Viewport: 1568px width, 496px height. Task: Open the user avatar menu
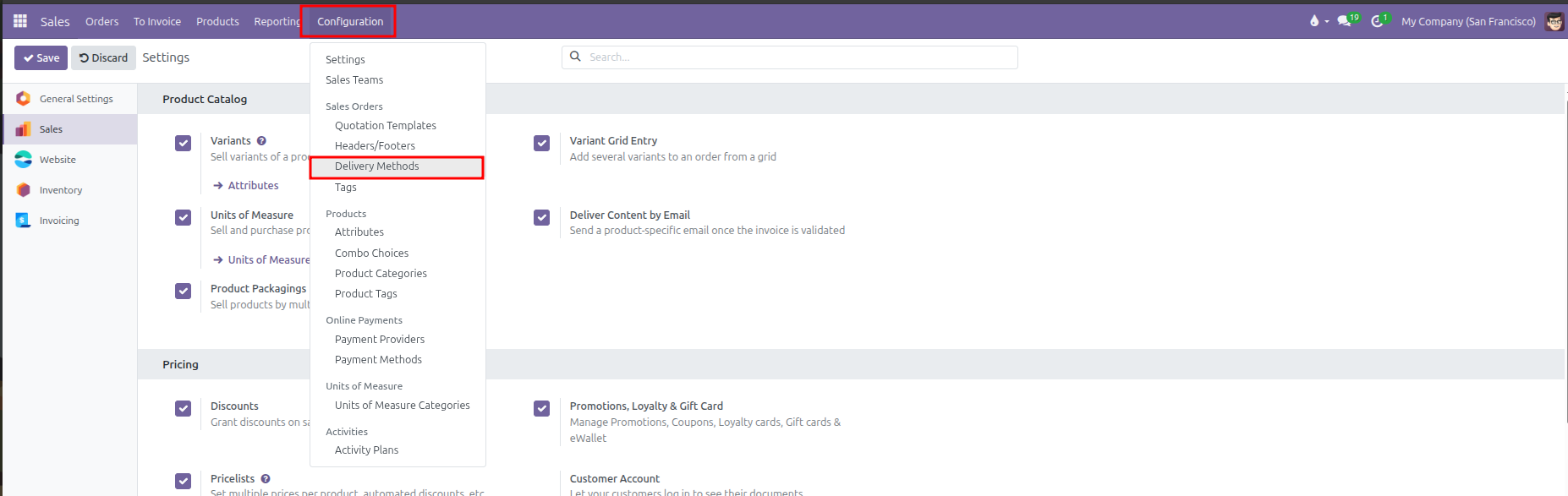pyautogui.click(x=1554, y=21)
